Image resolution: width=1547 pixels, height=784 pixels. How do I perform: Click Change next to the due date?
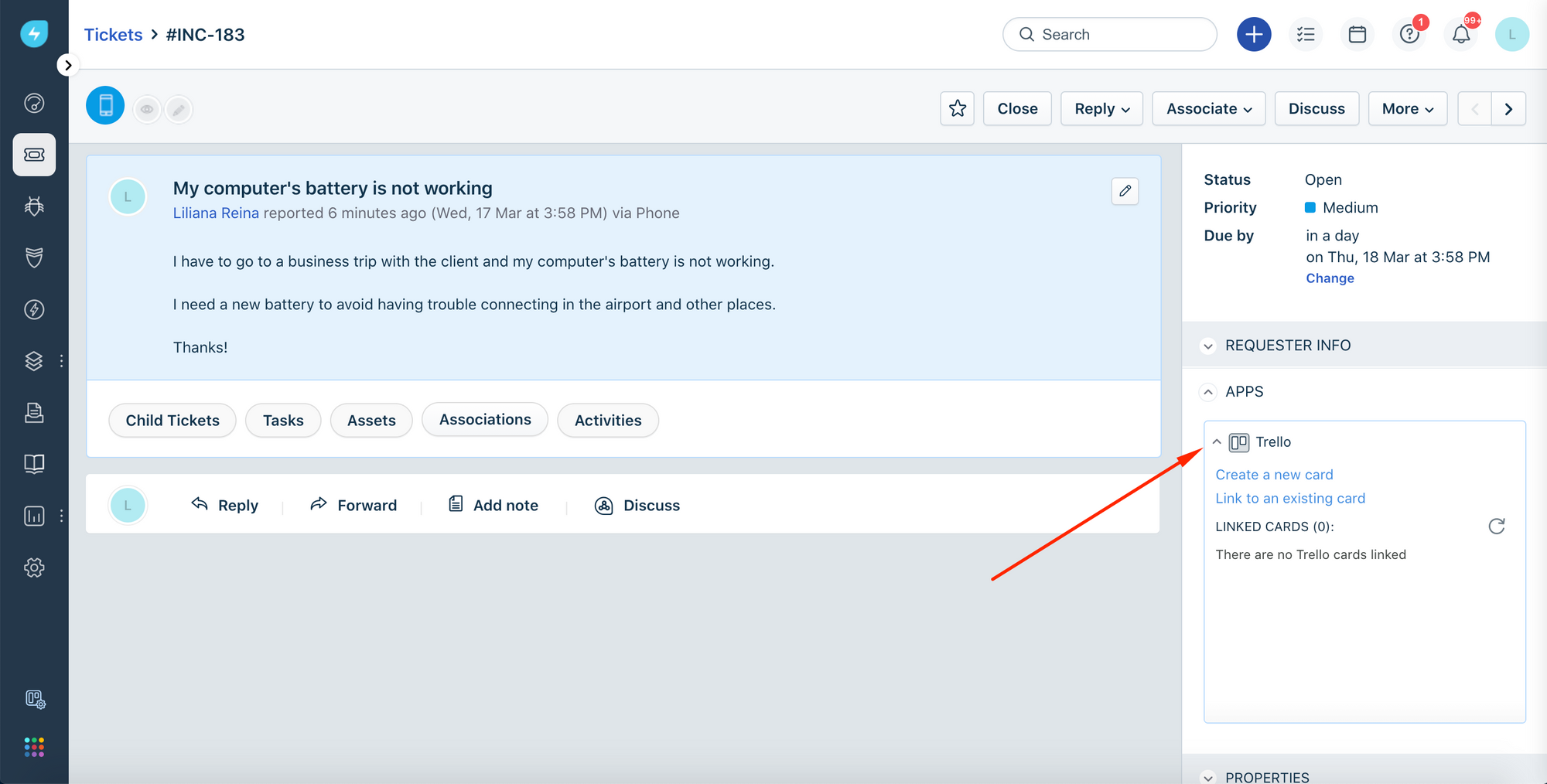tap(1329, 278)
